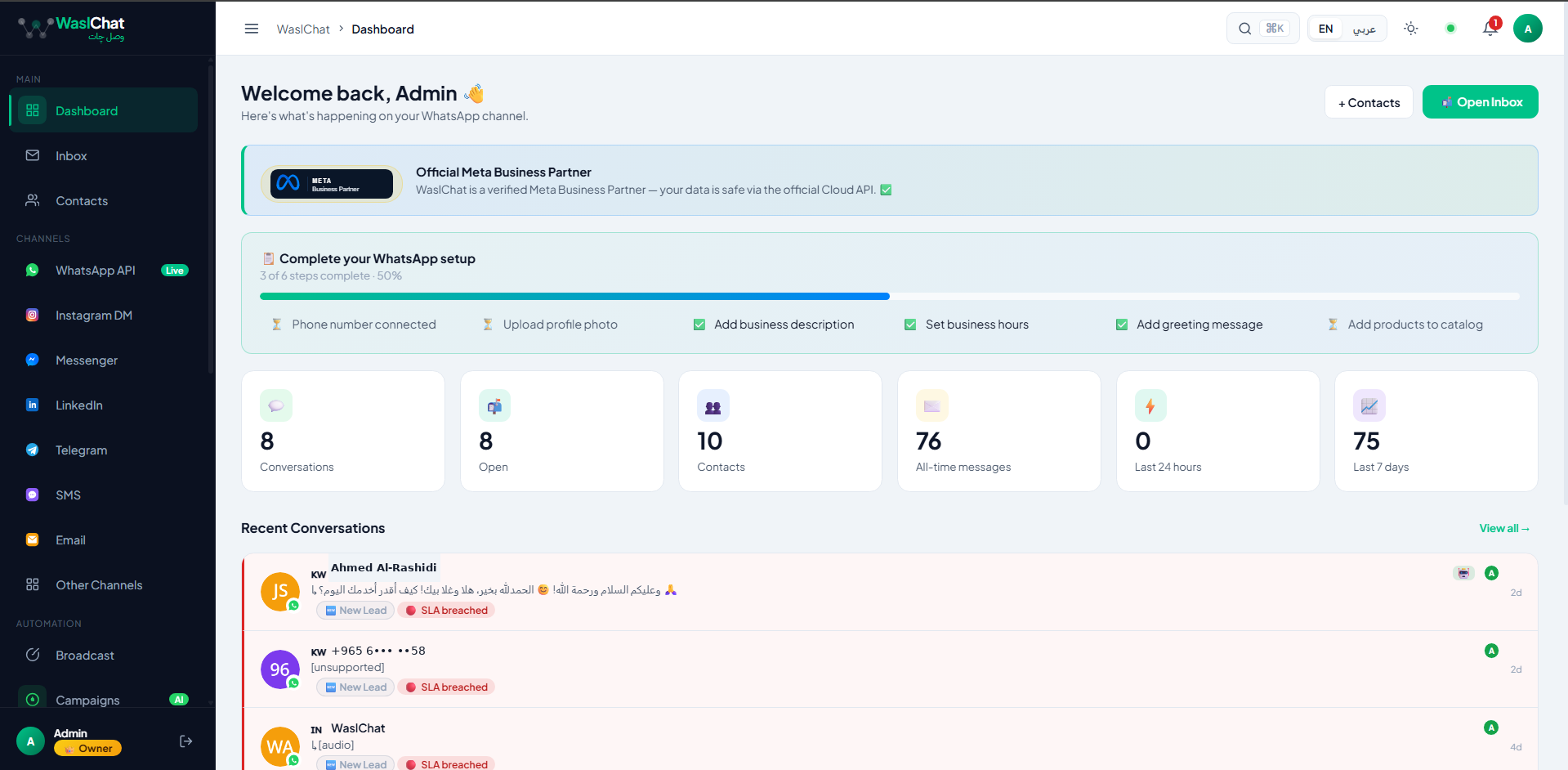The height and width of the screenshot is (770, 1568).
Task: Click the purple 96 contact avatar
Action: [280, 669]
